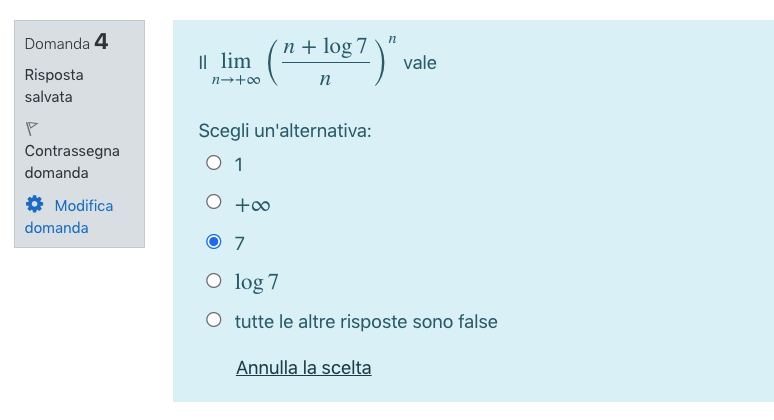Screen dimensions: 774x420
Task: Choose the +∞ radio button
Action: (214, 202)
